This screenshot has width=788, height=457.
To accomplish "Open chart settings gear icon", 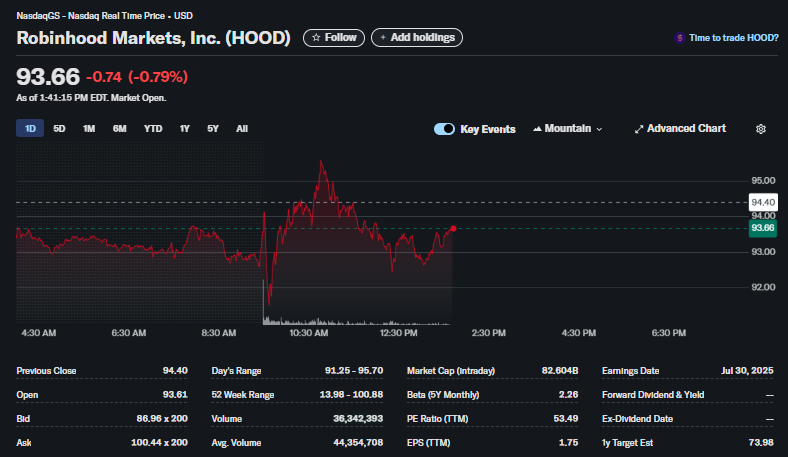I will (761, 129).
